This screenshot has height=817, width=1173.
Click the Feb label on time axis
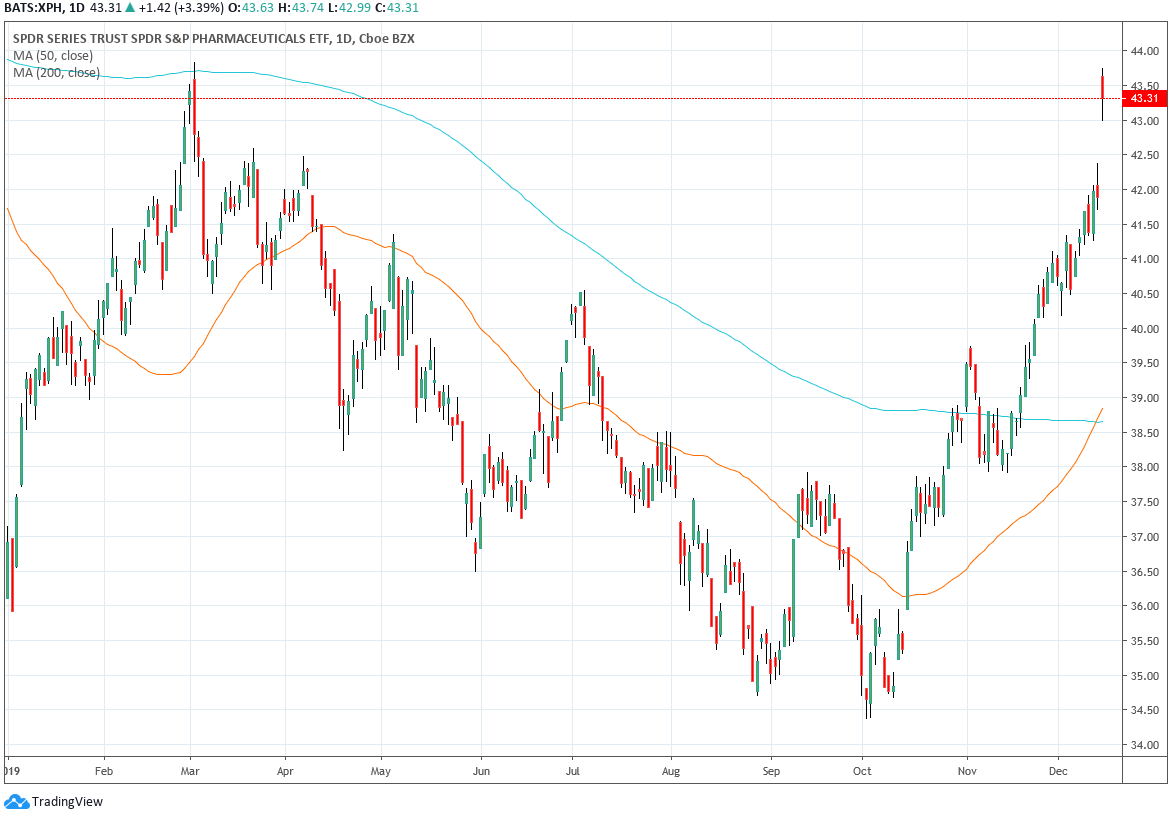pos(104,771)
